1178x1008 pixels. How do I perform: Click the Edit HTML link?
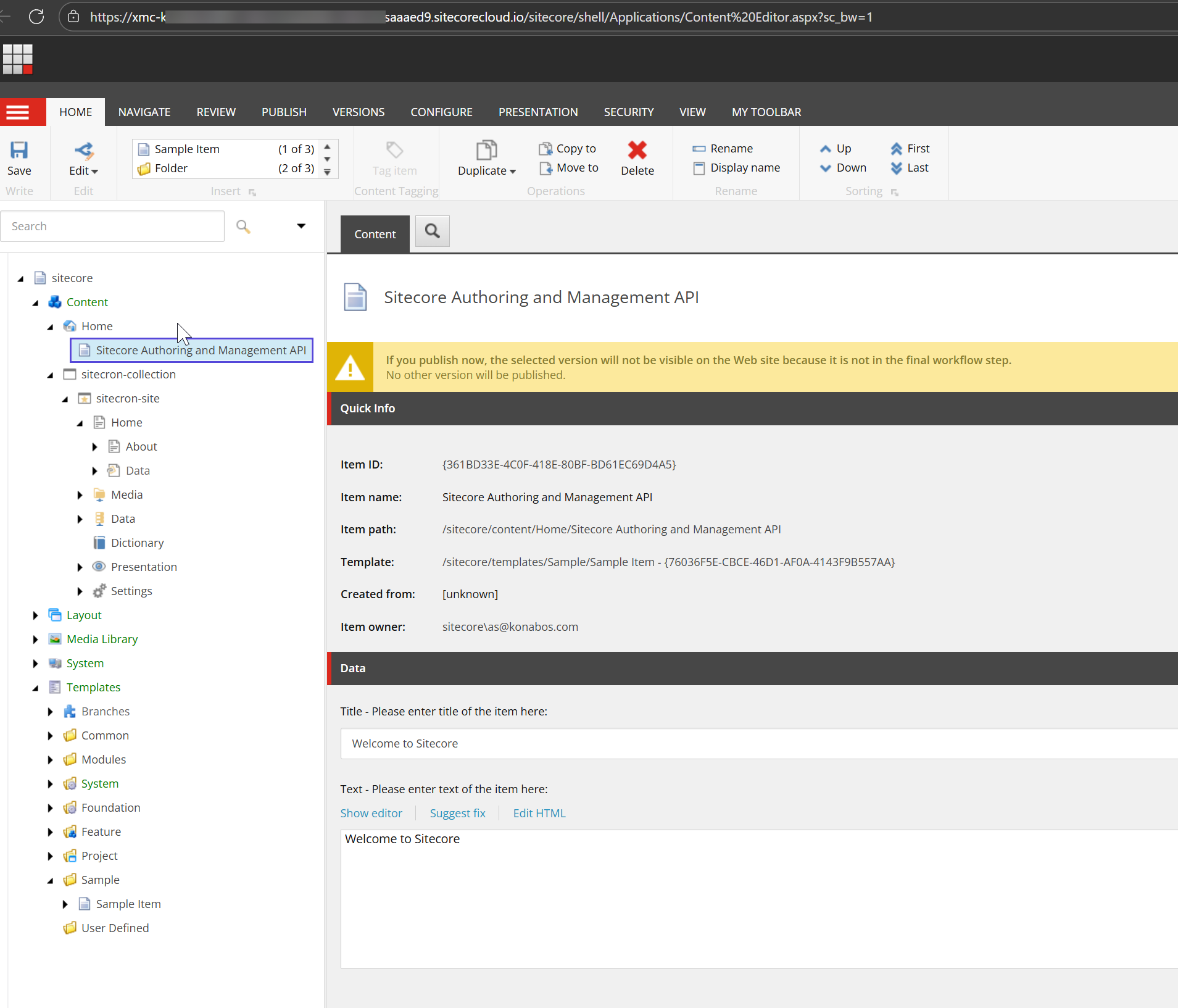(539, 814)
